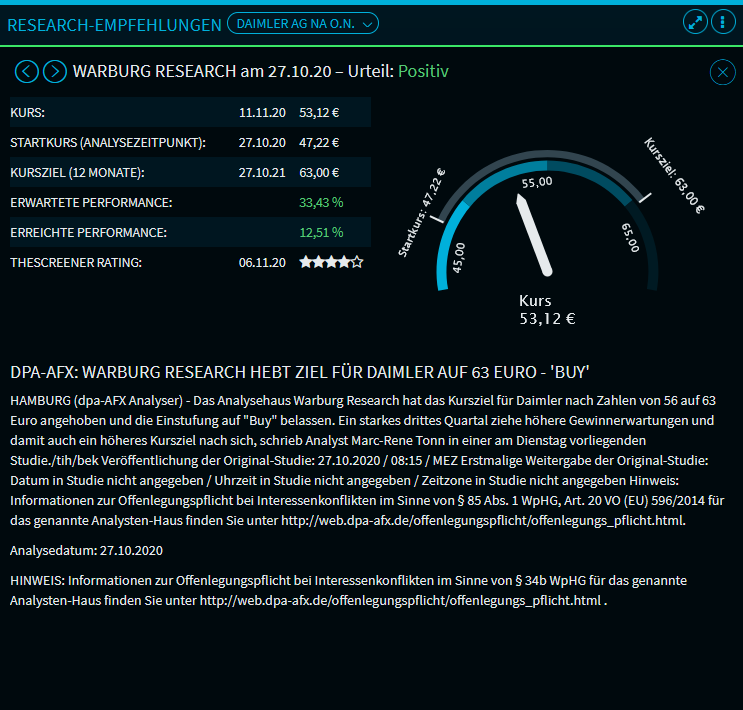The height and width of the screenshot is (710, 743).
Task: Click the Startkurs: 47,22 € gauge label
Action: pyautogui.click(x=421, y=212)
